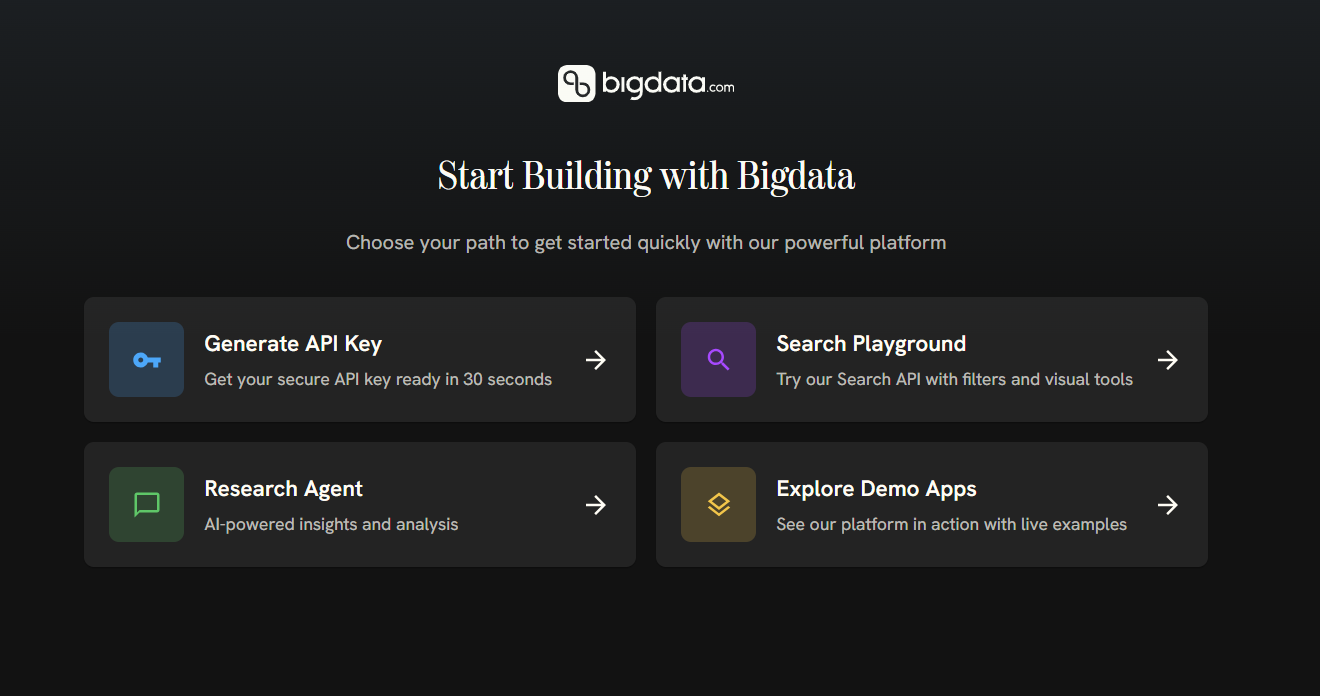Select the Research Agent title
Image resolution: width=1320 pixels, height=696 pixels.
pyautogui.click(x=283, y=489)
